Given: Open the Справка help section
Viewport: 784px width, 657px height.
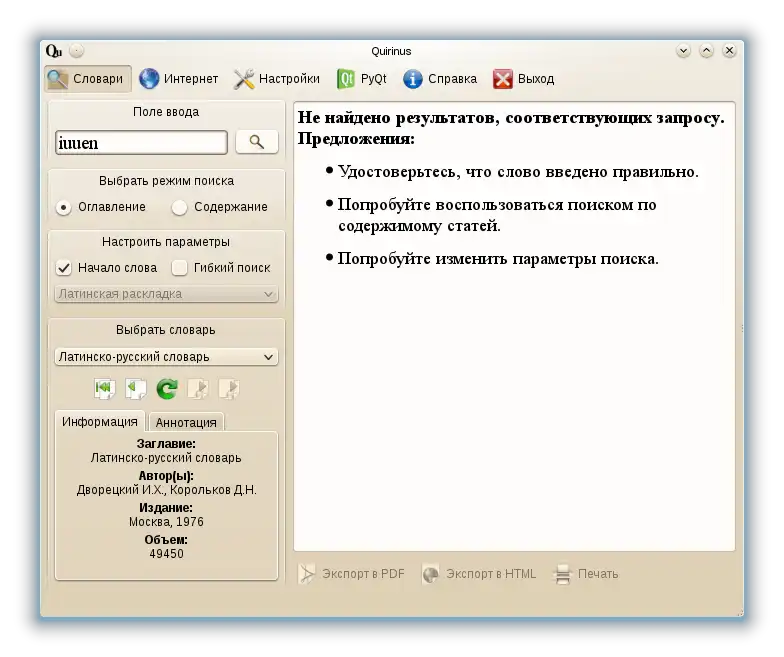Looking at the screenshot, I should pyautogui.click(x=440, y=79).
